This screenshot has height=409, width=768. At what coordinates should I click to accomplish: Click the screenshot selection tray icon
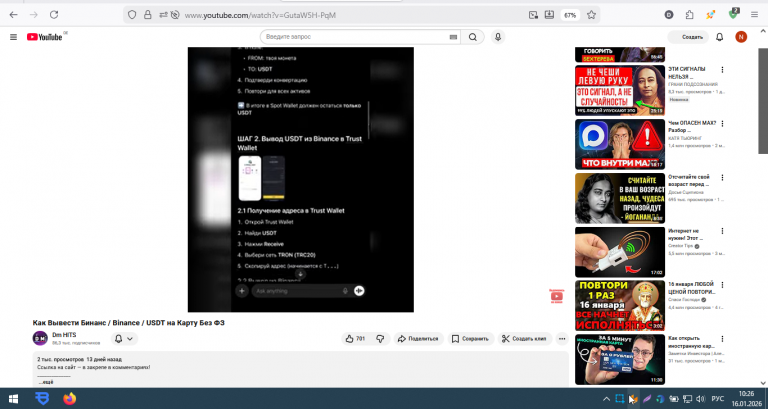[619, 399]
